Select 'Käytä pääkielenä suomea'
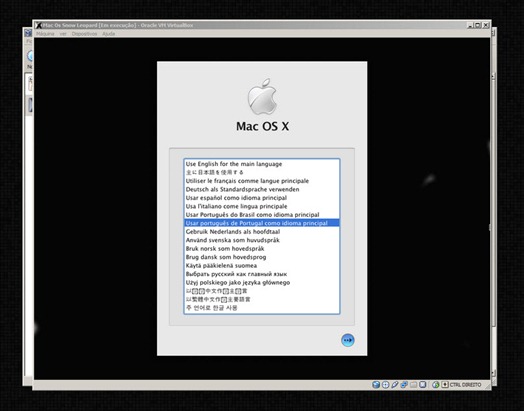Image resolution: width=524 pixels, height=411 pixels. click(262, 266)
